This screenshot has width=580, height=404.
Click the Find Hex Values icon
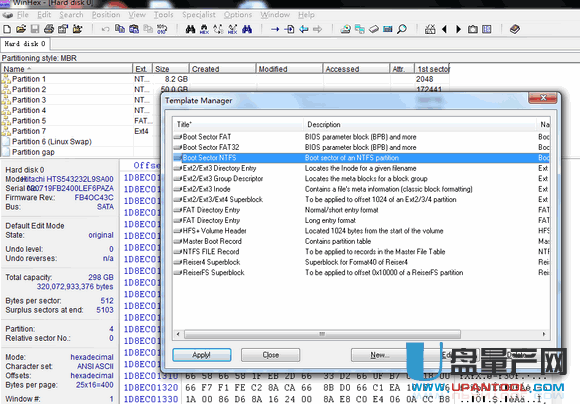(204, 29)
